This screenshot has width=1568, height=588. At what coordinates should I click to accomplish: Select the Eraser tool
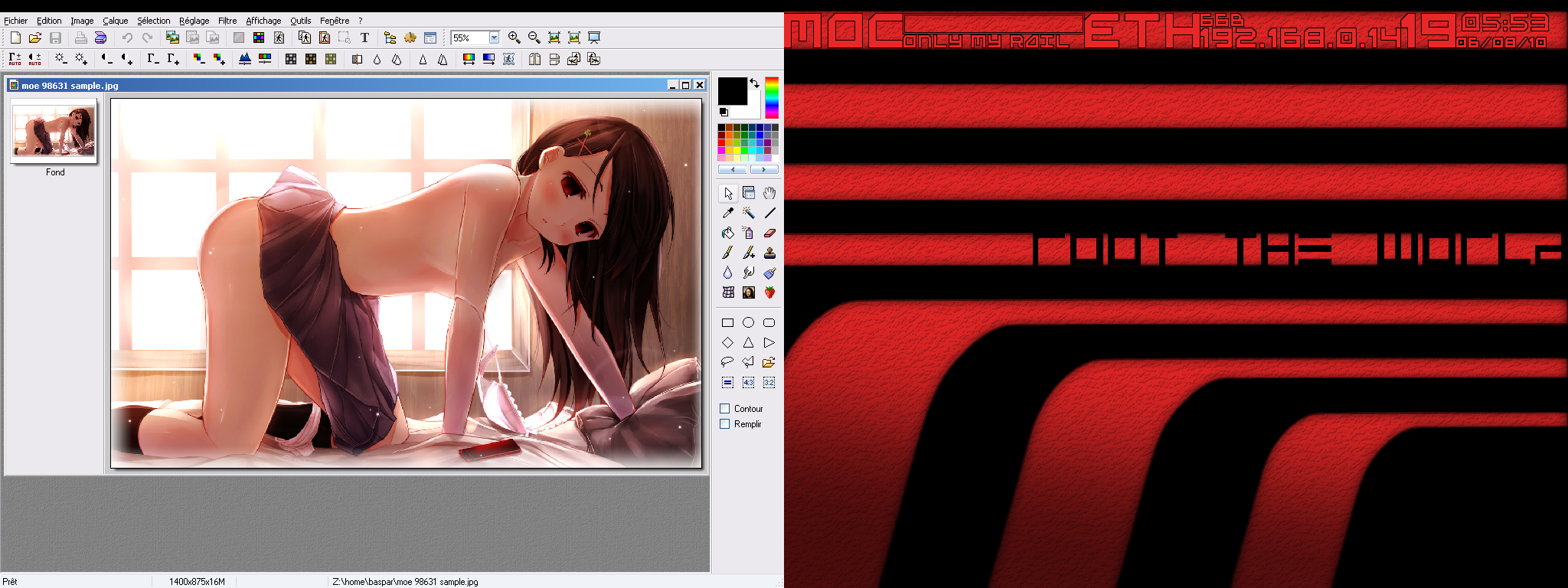pos(769,233)
